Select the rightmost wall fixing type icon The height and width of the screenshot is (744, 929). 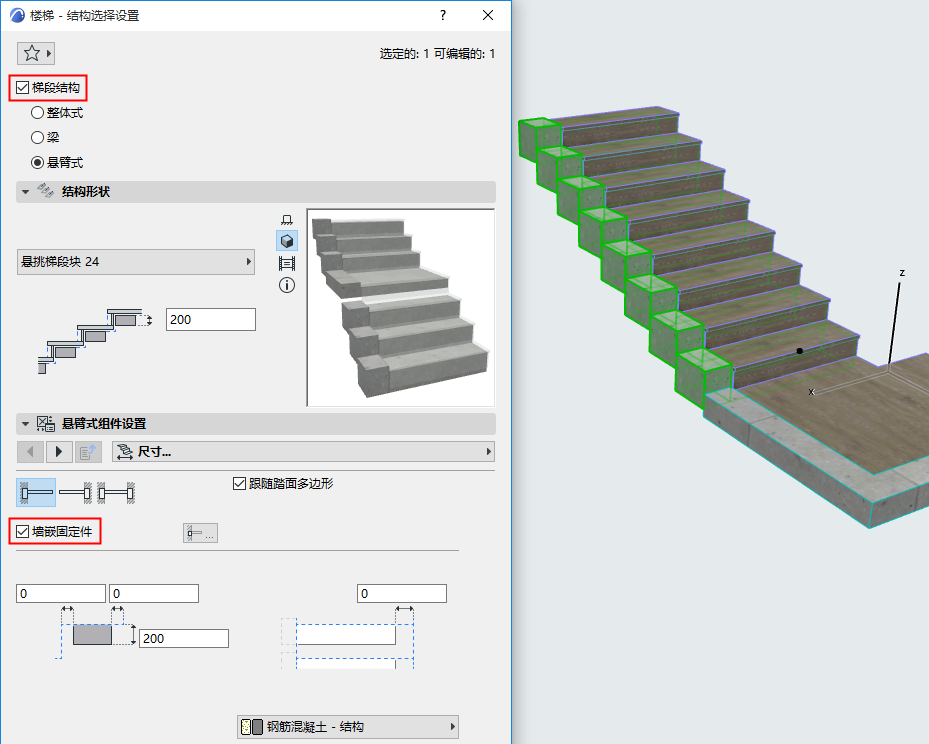115,491
